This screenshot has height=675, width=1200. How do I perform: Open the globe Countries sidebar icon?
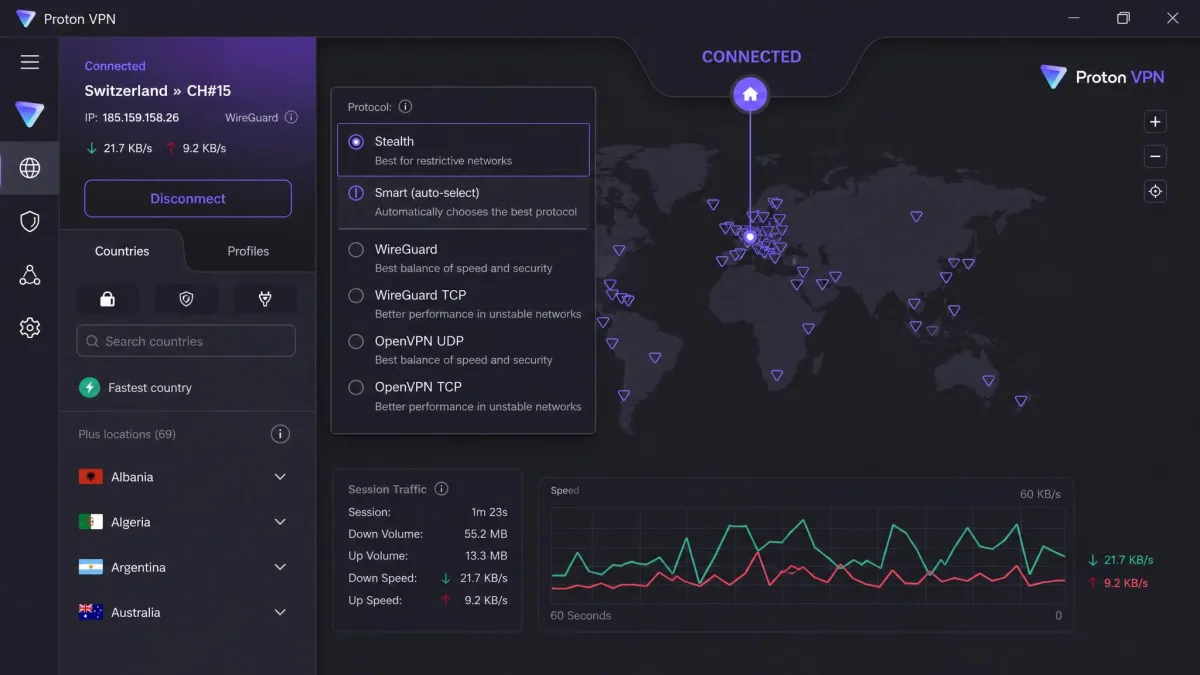(x=30, y=168)
